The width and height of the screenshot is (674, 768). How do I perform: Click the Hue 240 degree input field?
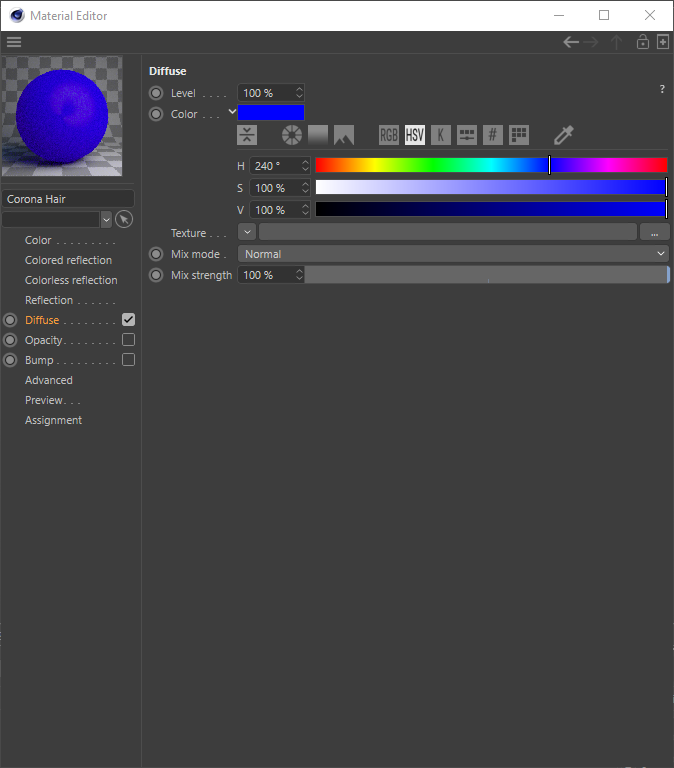[275, 166]
